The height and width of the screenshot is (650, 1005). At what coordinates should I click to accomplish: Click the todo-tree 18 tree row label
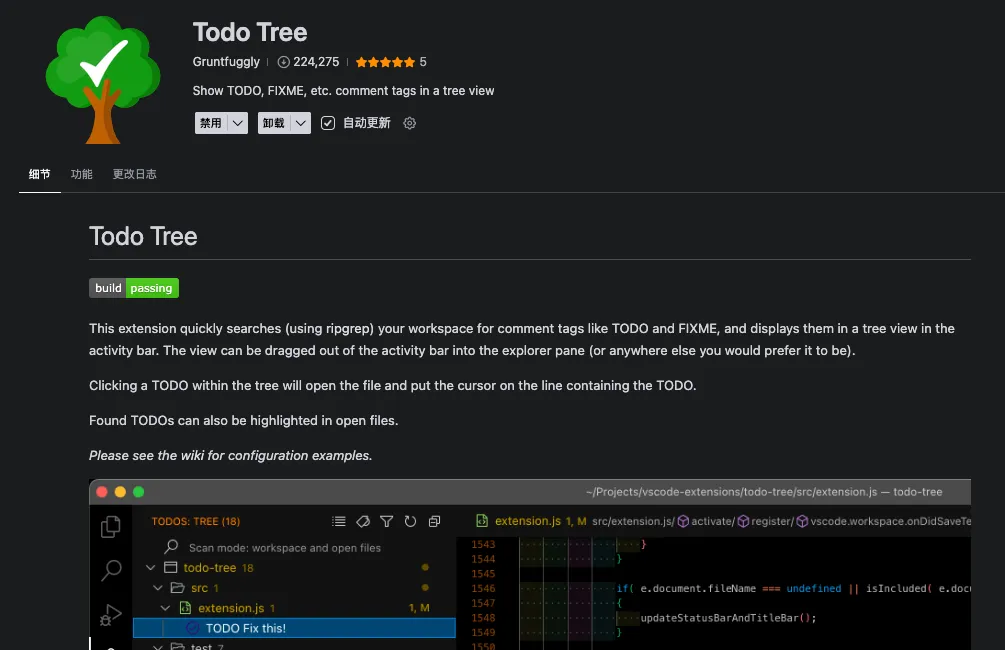[219, 567]
